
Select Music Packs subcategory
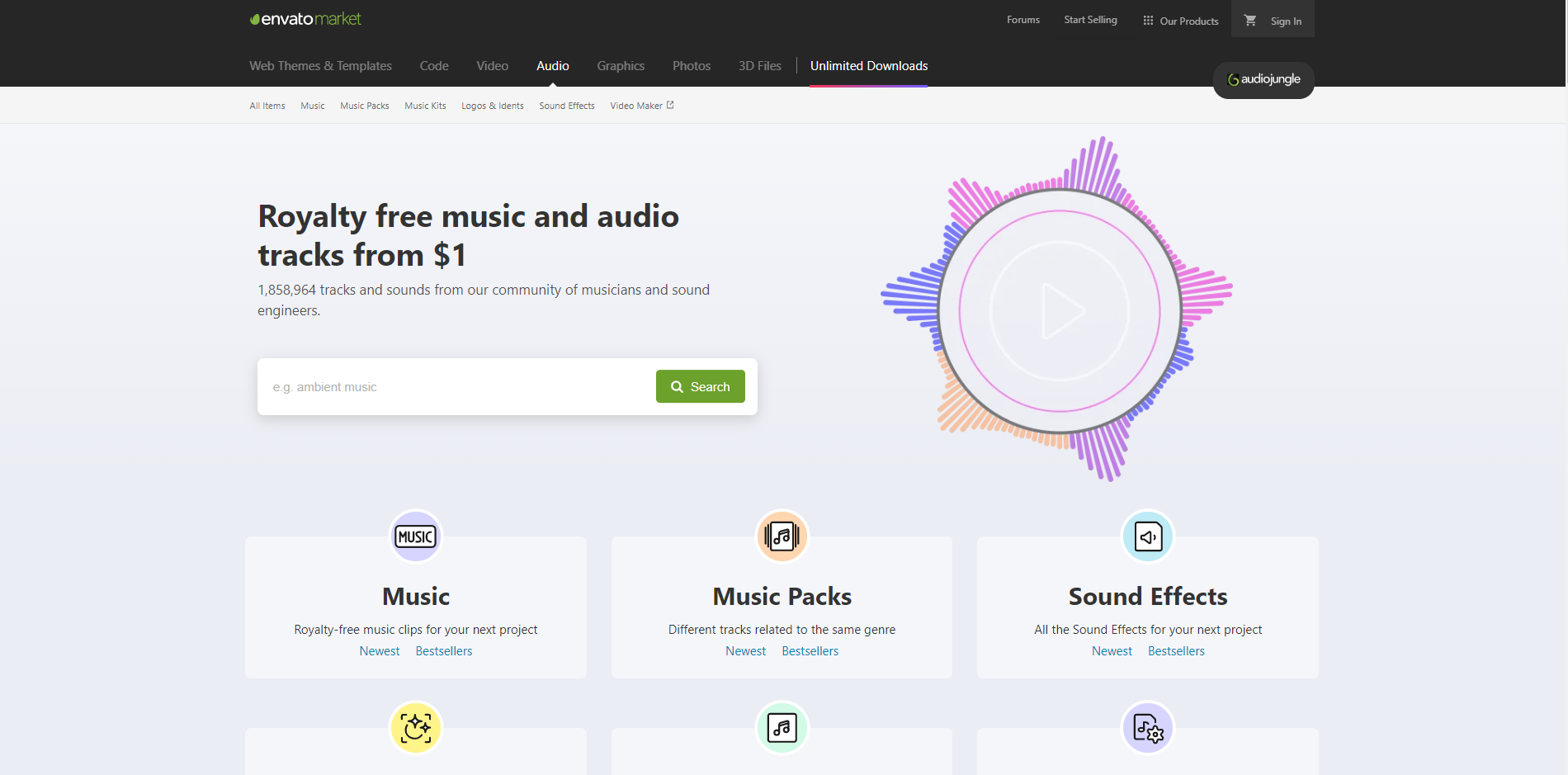click(365, 106)
